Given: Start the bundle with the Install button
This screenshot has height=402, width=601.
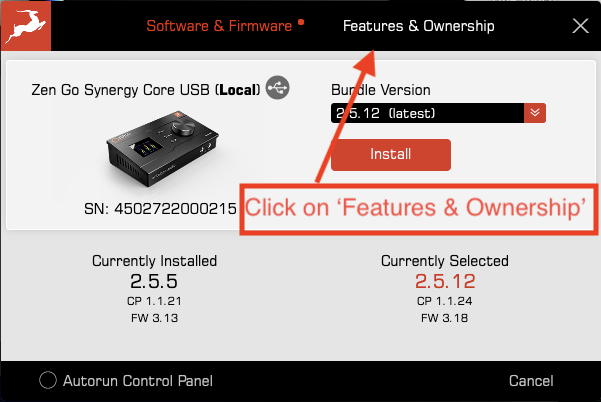Looking at the screenshot, I should coord(391,154).
